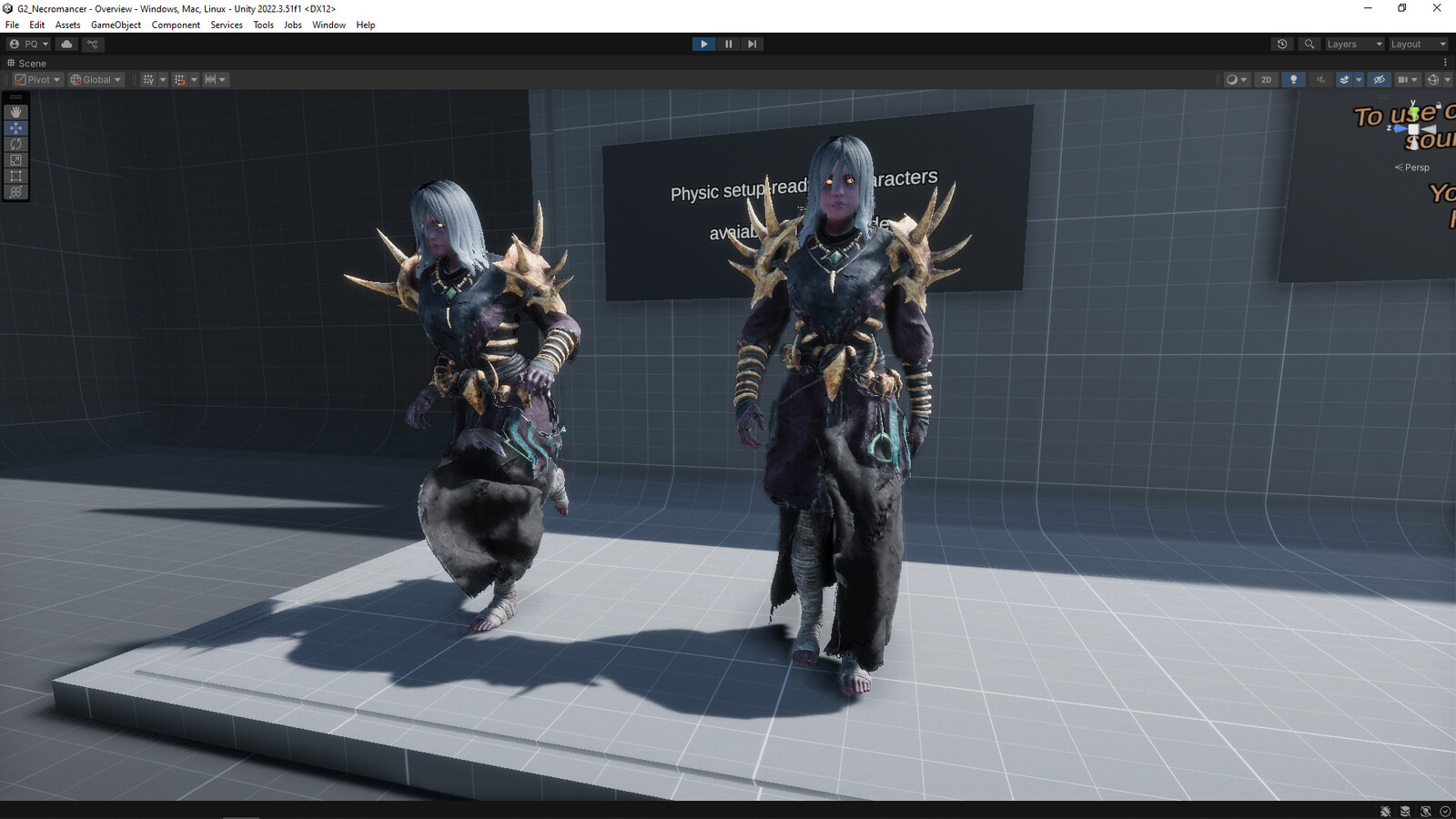The height and width of the screenshot is (819, 1456).
Task: Select the Rect tool
Action: 15,176
